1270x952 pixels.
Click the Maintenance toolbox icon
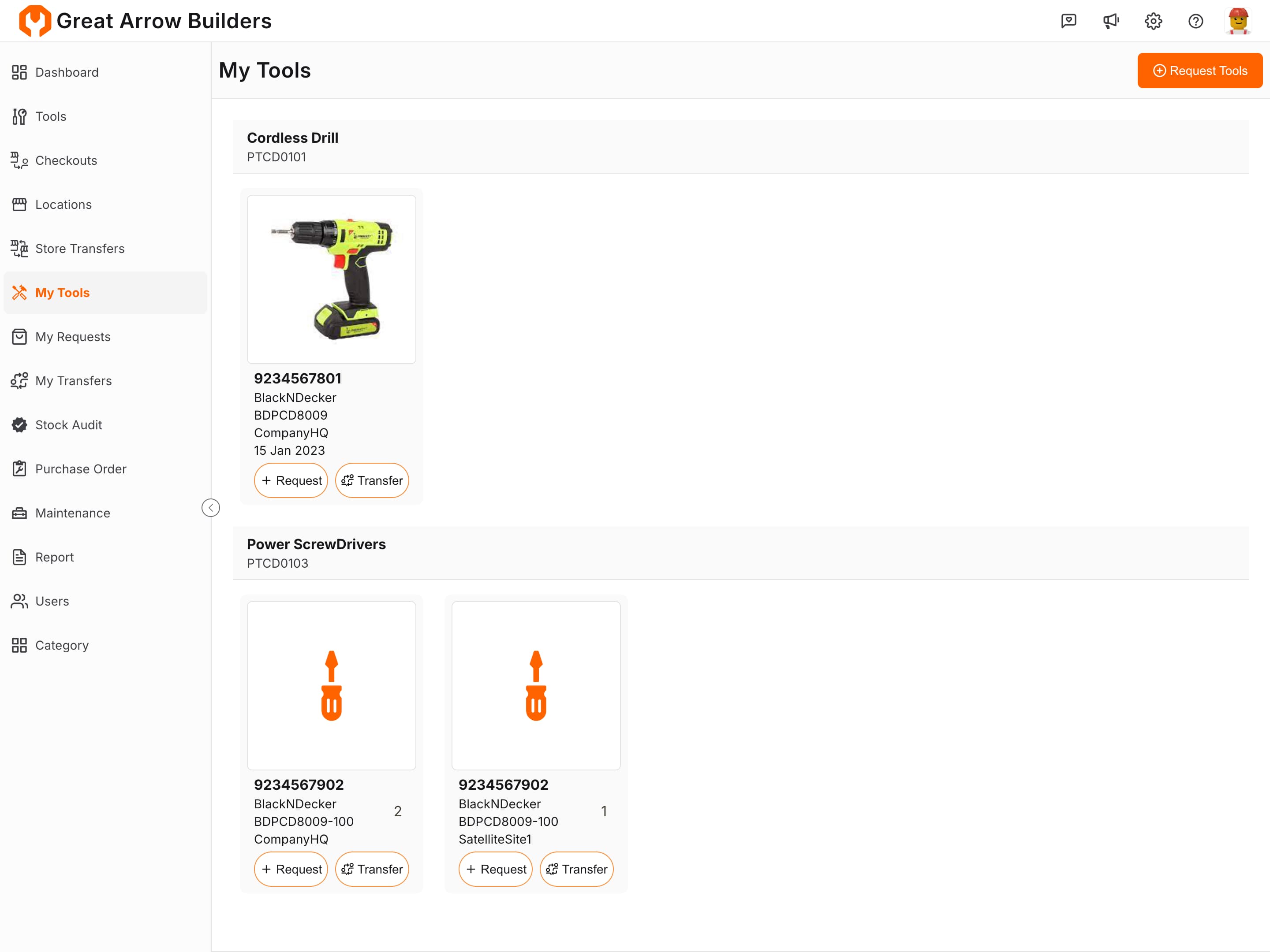19,513
